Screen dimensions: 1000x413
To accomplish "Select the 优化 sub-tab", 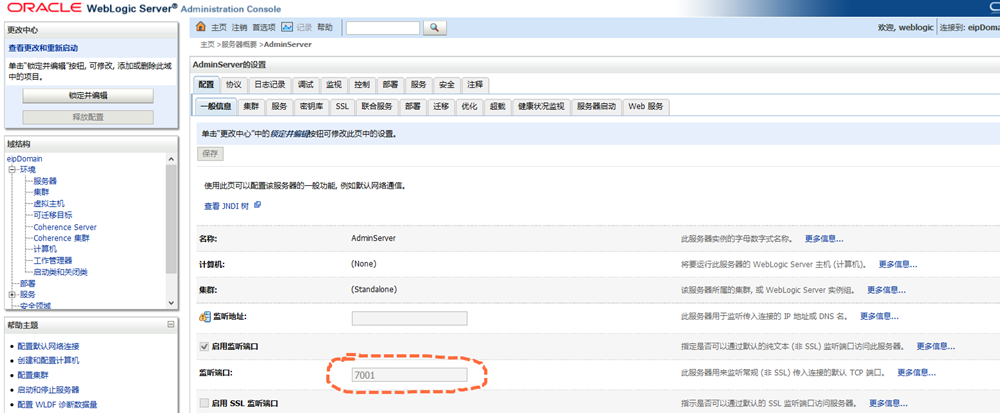I will pos(469,106).
